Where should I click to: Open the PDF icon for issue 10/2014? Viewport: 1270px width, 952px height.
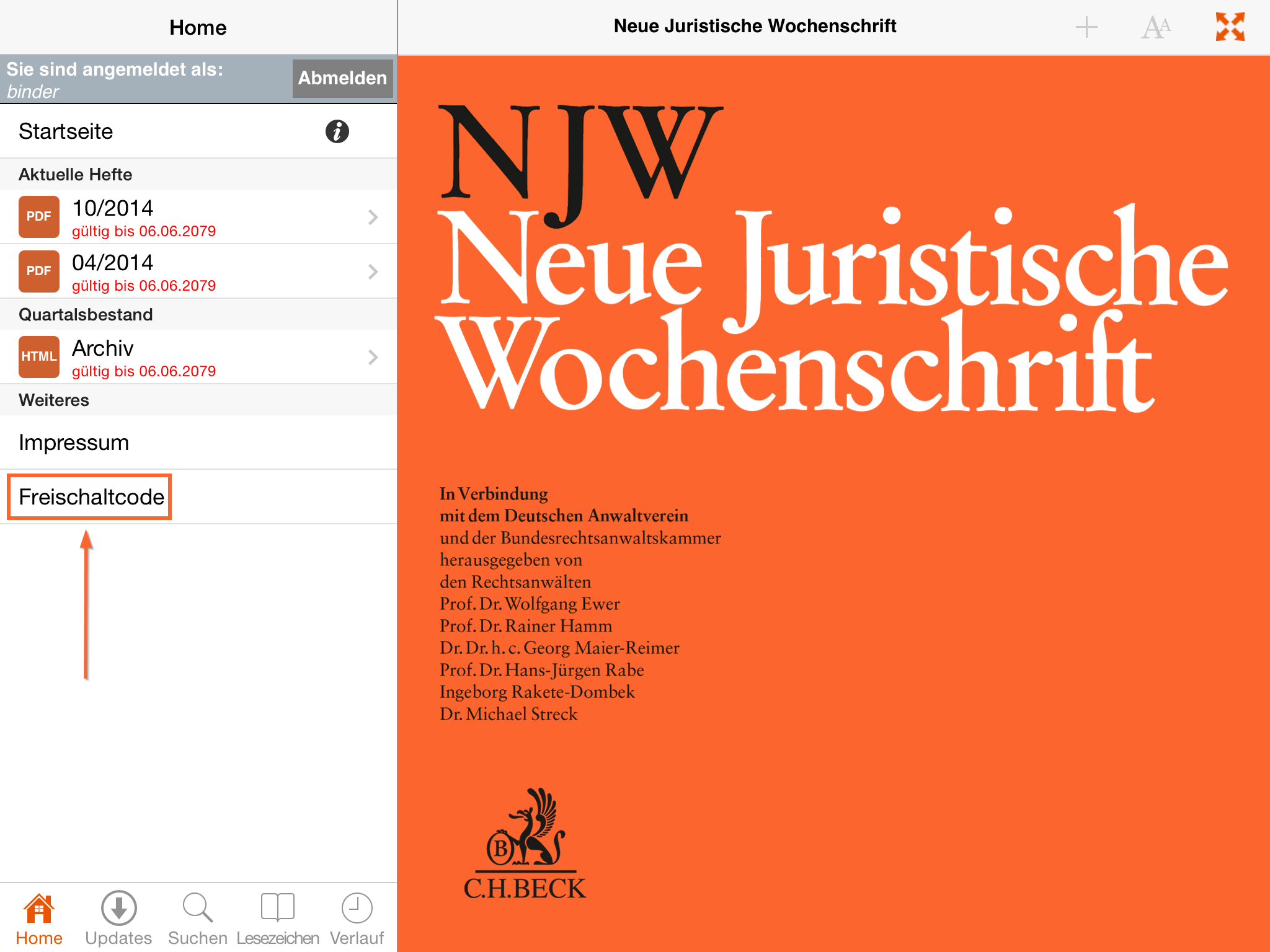[39, 216]
